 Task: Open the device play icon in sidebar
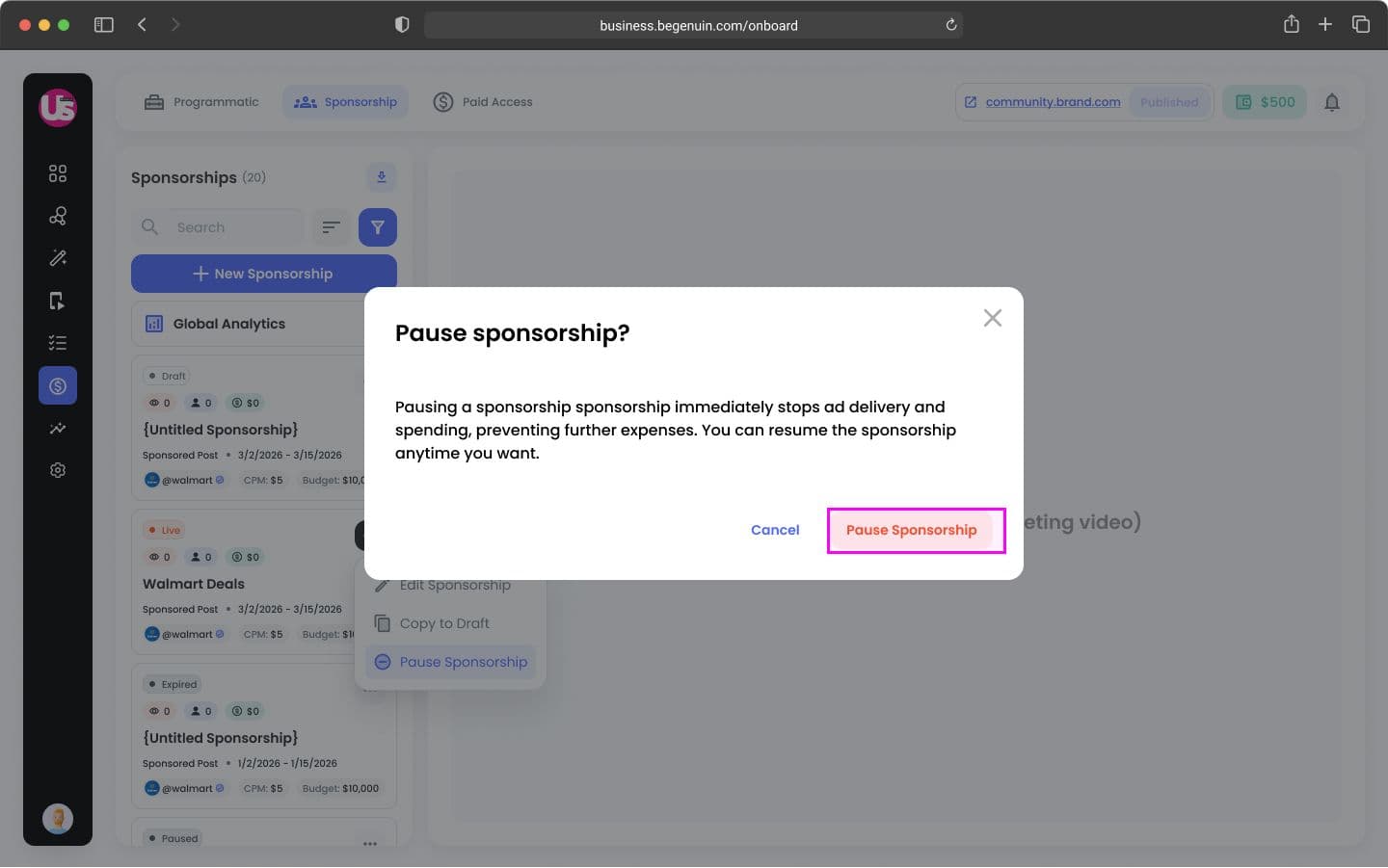58,301
